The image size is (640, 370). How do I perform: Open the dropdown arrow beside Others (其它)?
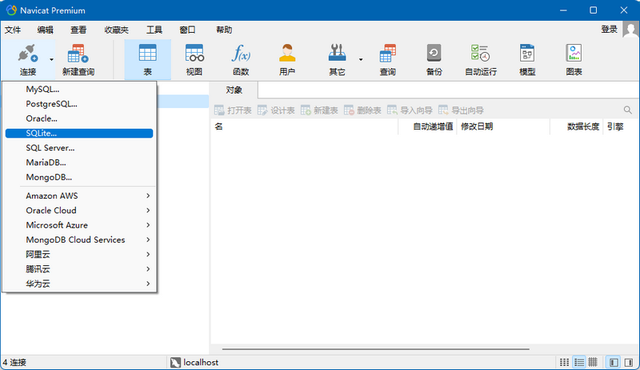[x=361, y=60]
